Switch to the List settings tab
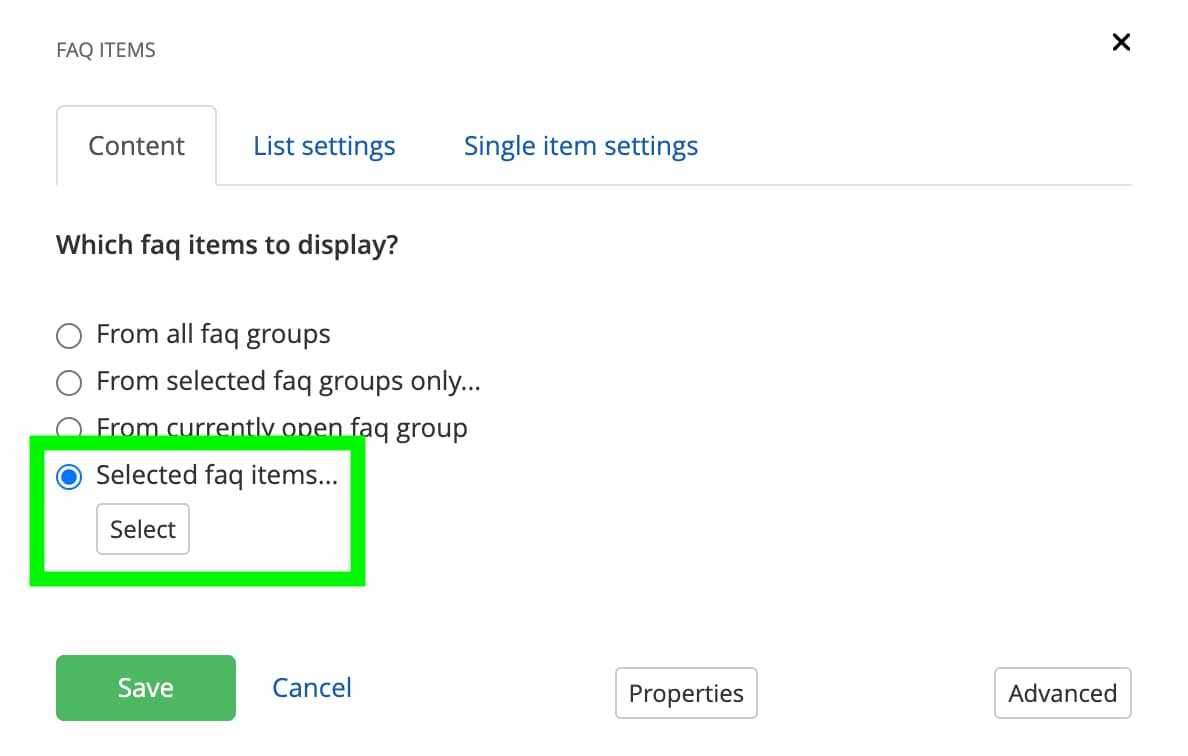Viewport: 1188px width, 756px height. 324,145
